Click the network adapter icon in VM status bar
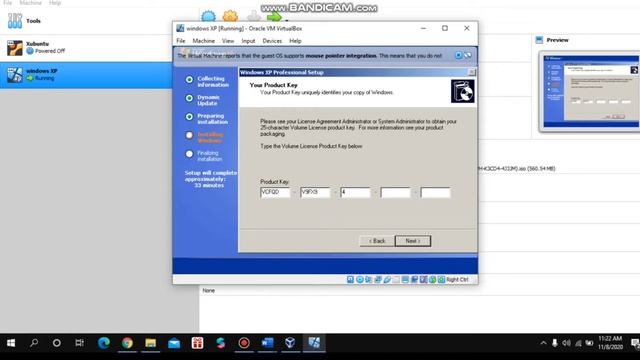 point(378,280)
